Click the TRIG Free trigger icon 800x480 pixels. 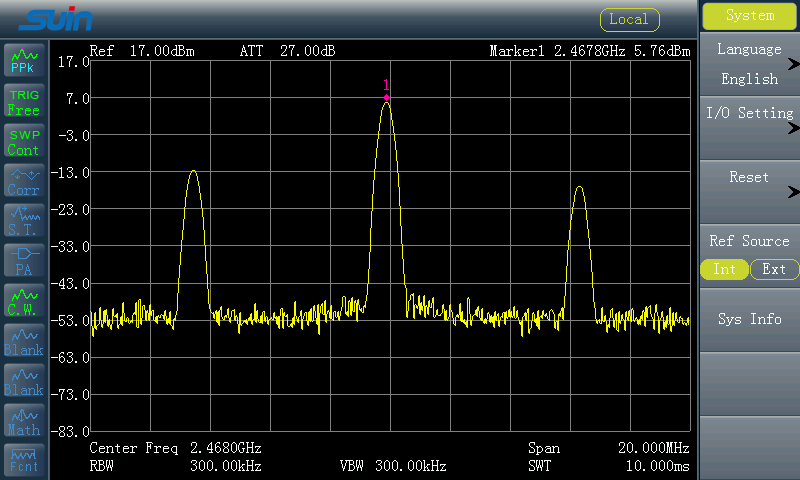(x=24, y=102)
